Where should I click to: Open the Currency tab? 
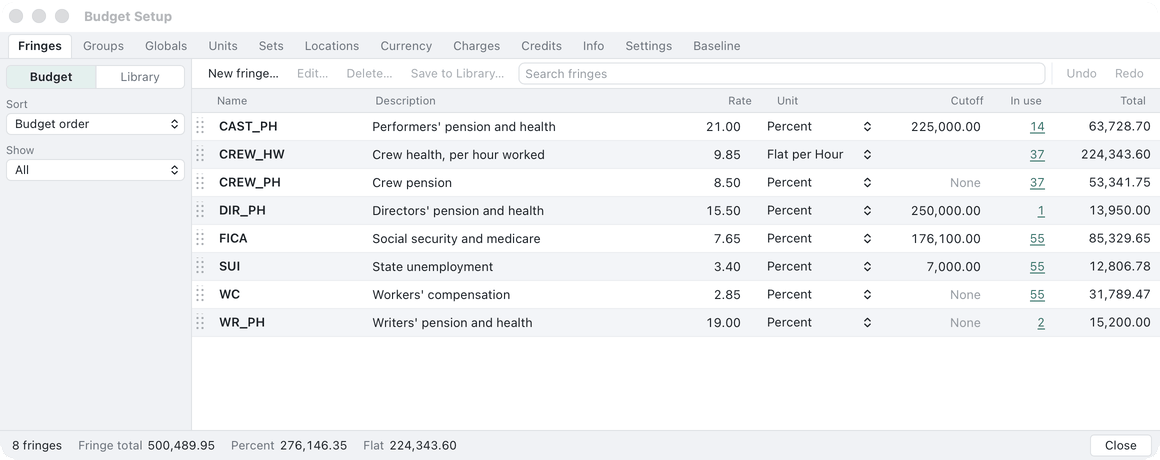click(406, 46)
